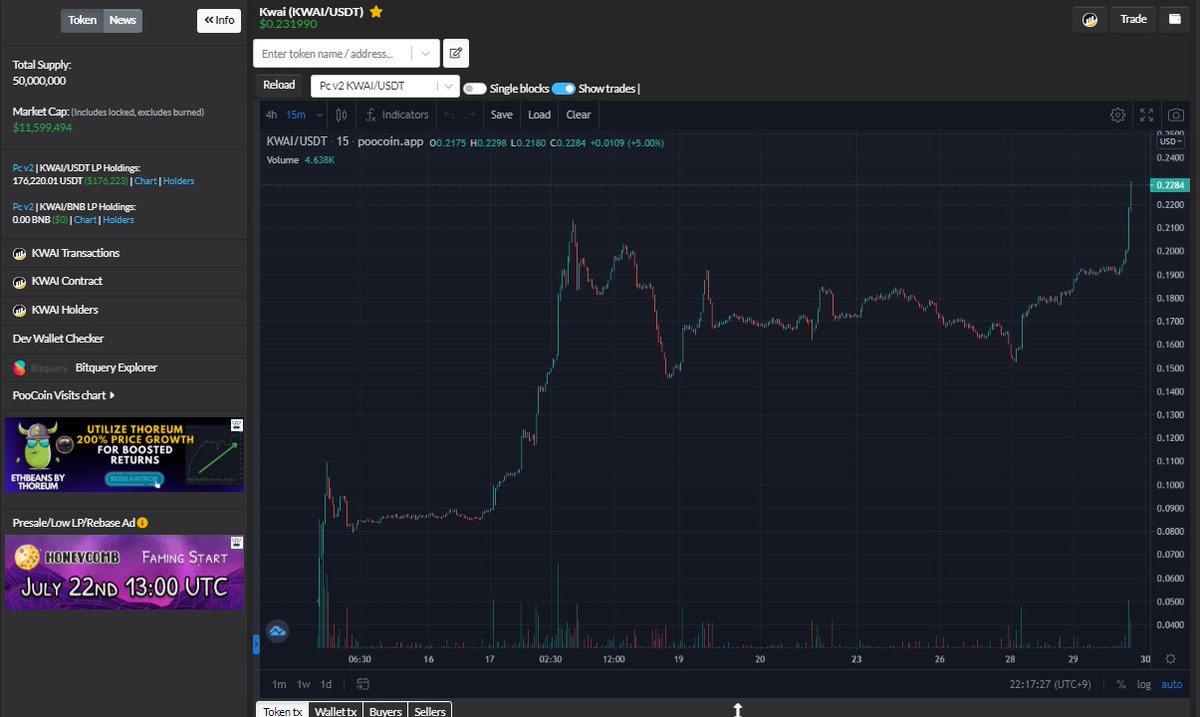Select the Sellers tab
Screen dimensions: 1200x717
coord(430,710)
